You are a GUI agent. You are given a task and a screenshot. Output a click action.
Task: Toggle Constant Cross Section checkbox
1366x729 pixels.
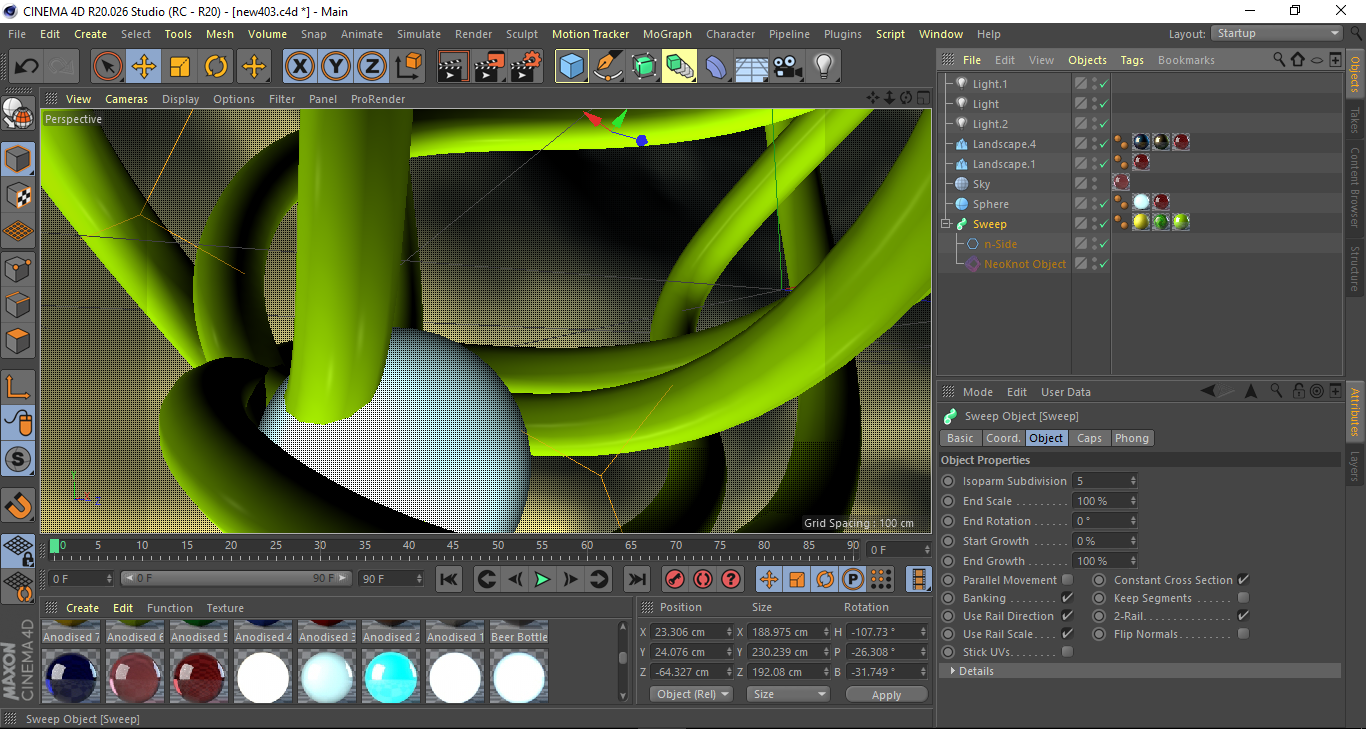coord(1243,580)
